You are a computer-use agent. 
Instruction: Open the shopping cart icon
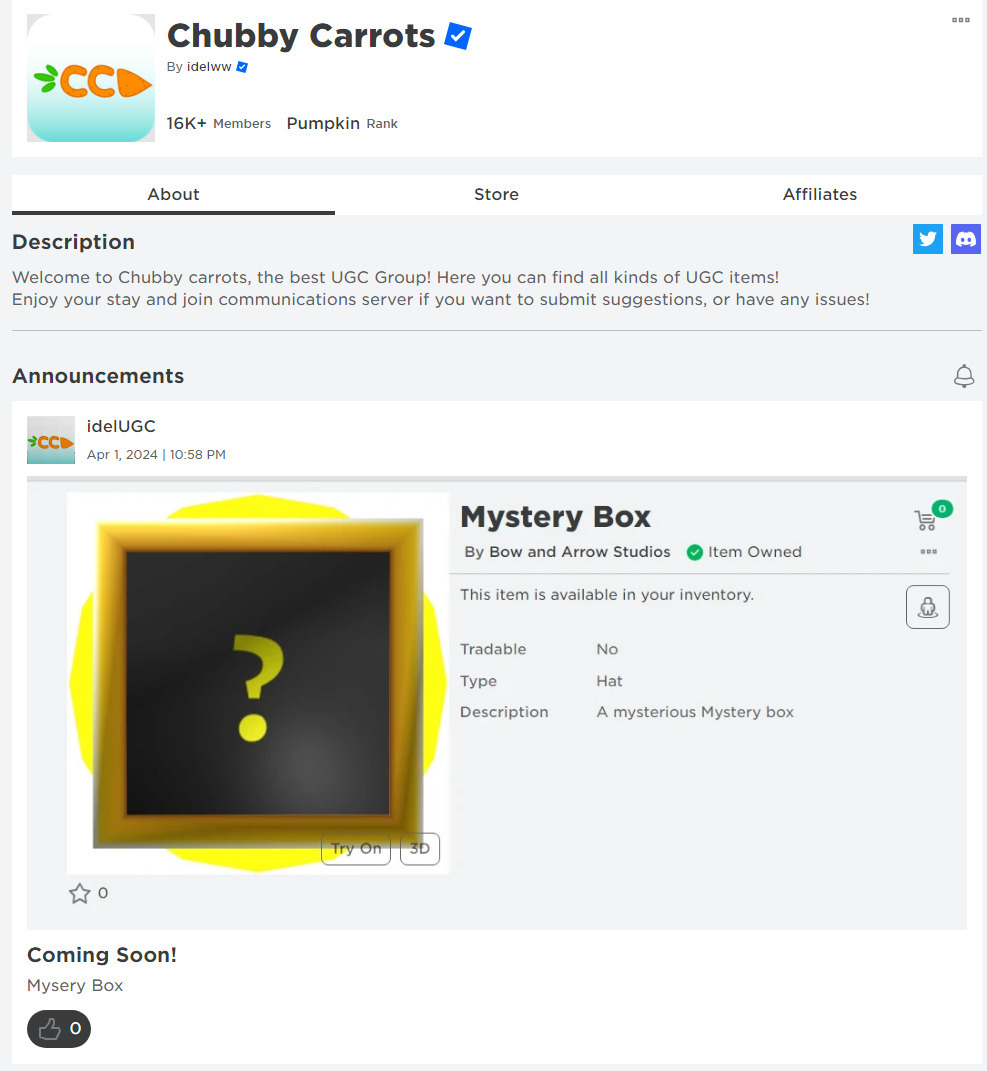[x=927, y=520]
